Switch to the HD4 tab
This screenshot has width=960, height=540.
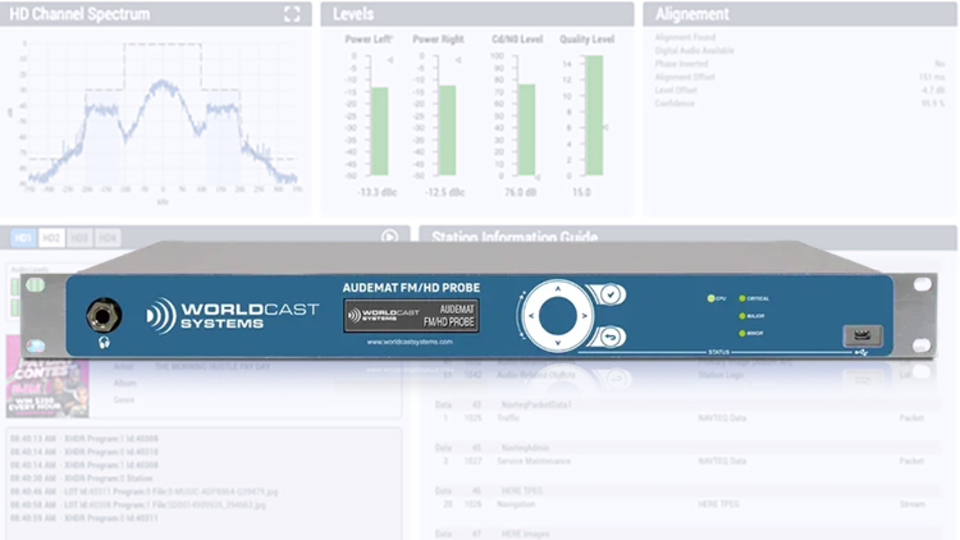[x=108, y=238]
